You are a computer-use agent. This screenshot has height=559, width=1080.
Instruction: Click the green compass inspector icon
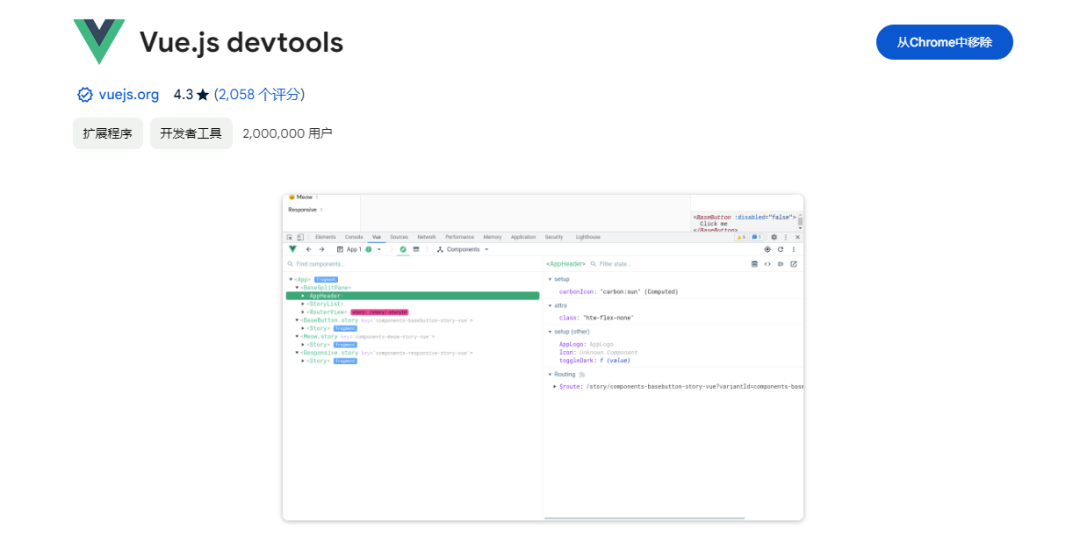[x=403, y=249]
